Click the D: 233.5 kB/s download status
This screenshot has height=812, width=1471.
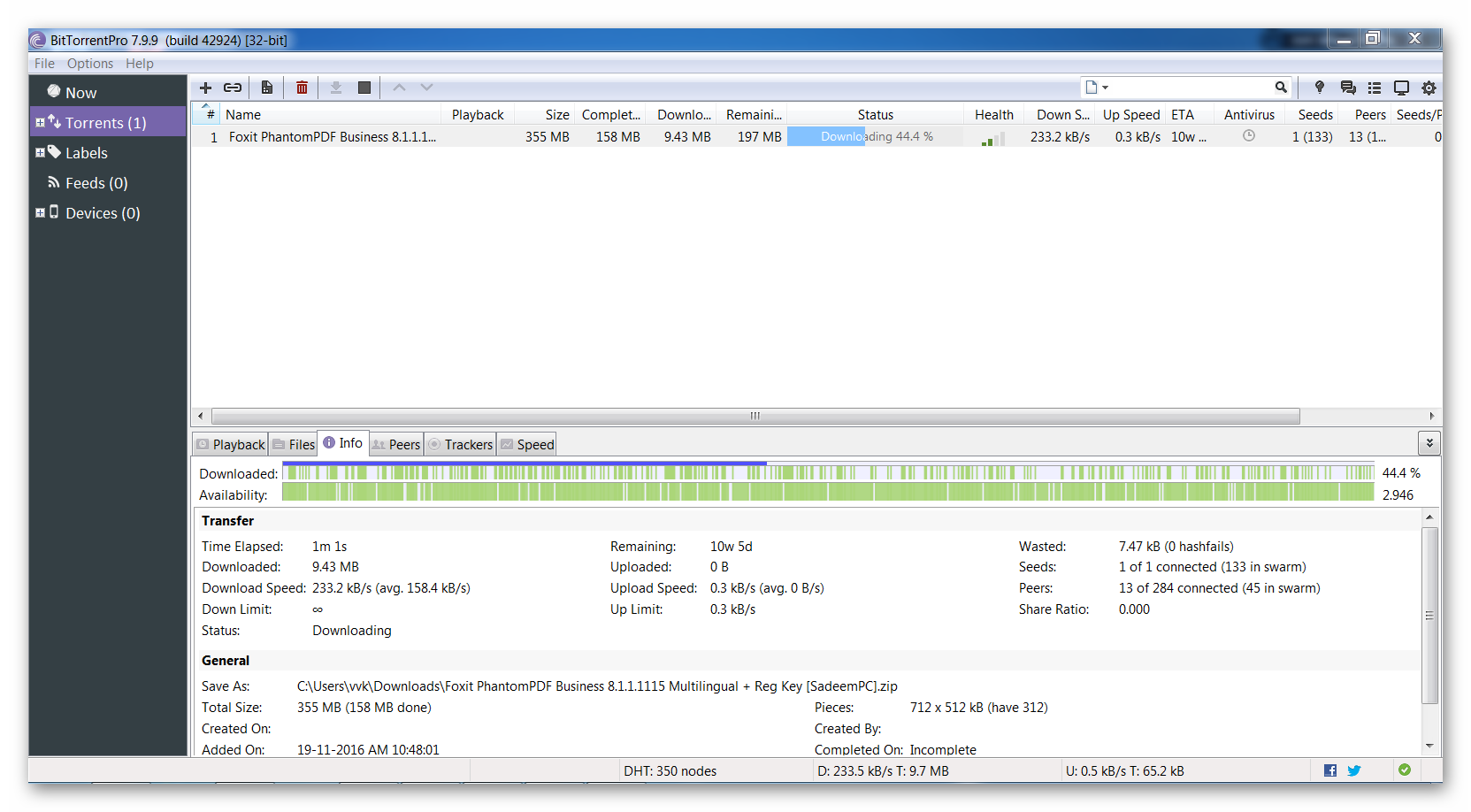883,771
